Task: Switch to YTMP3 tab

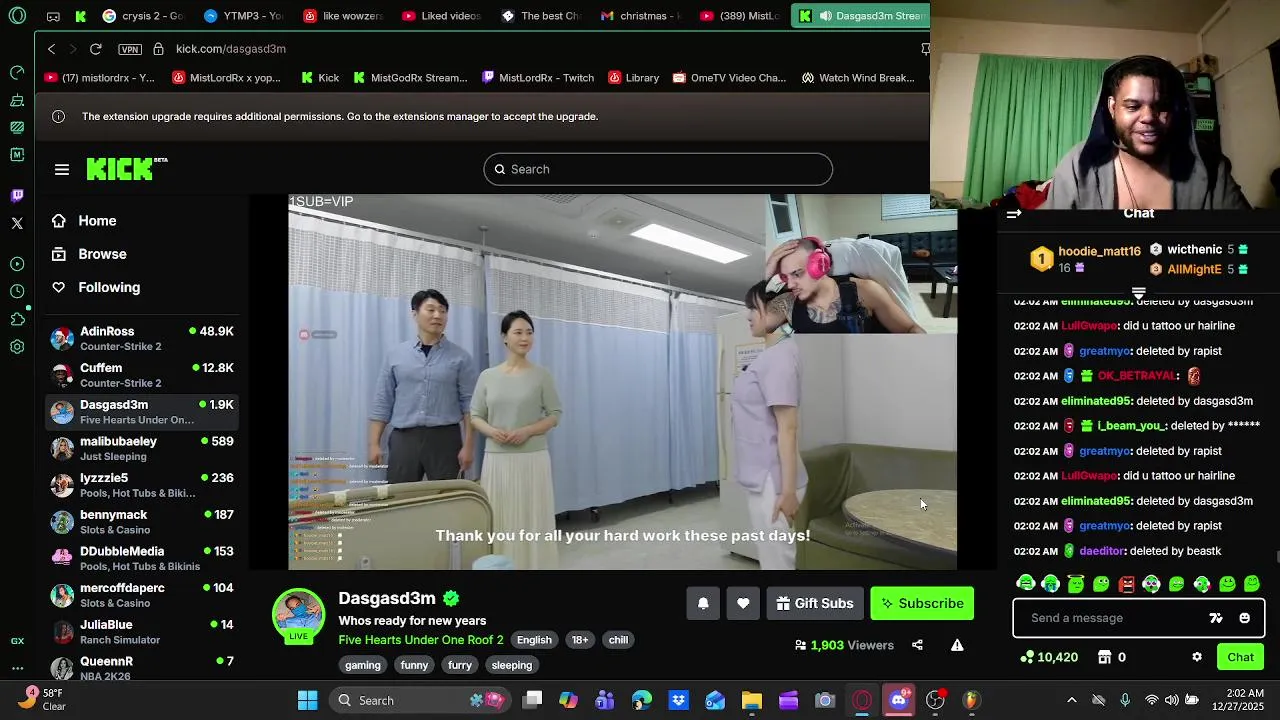Action: 243,16
